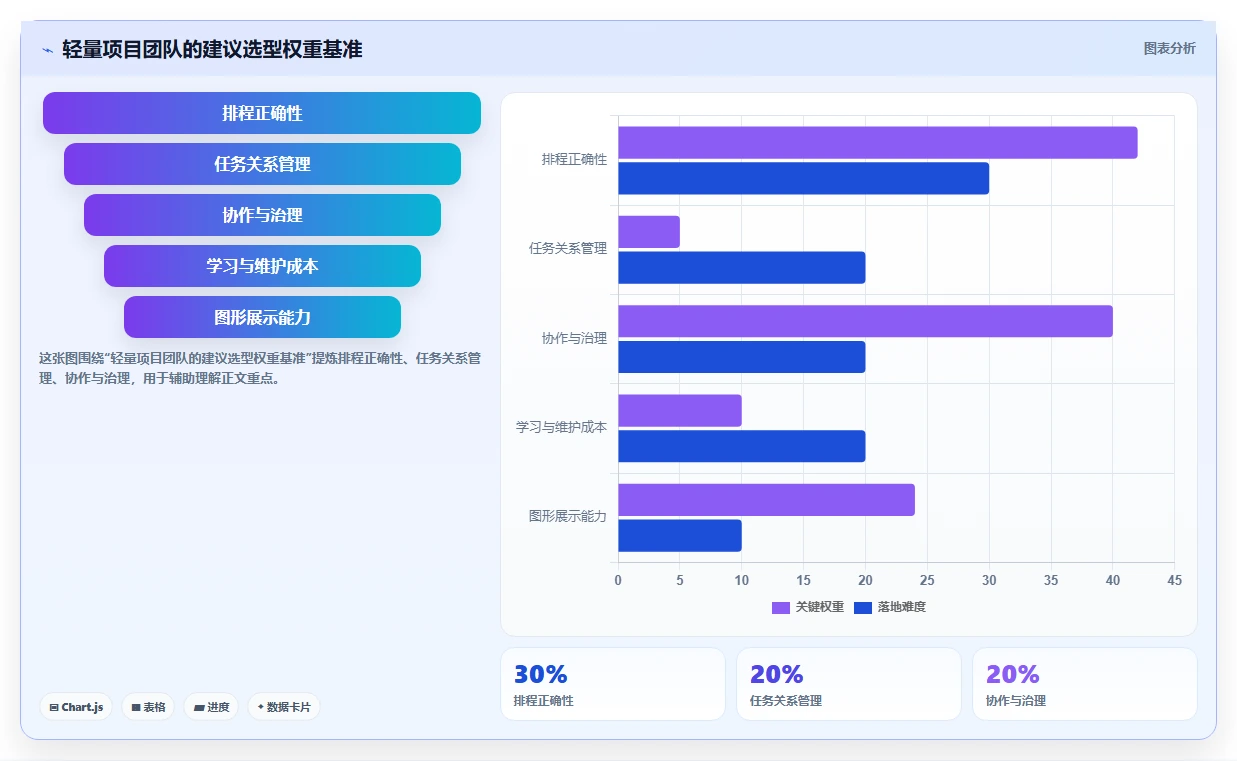Viewport: 1237px width, 761px height.
Task: Click the 数据卡片 tag chip
Action: 284,707
